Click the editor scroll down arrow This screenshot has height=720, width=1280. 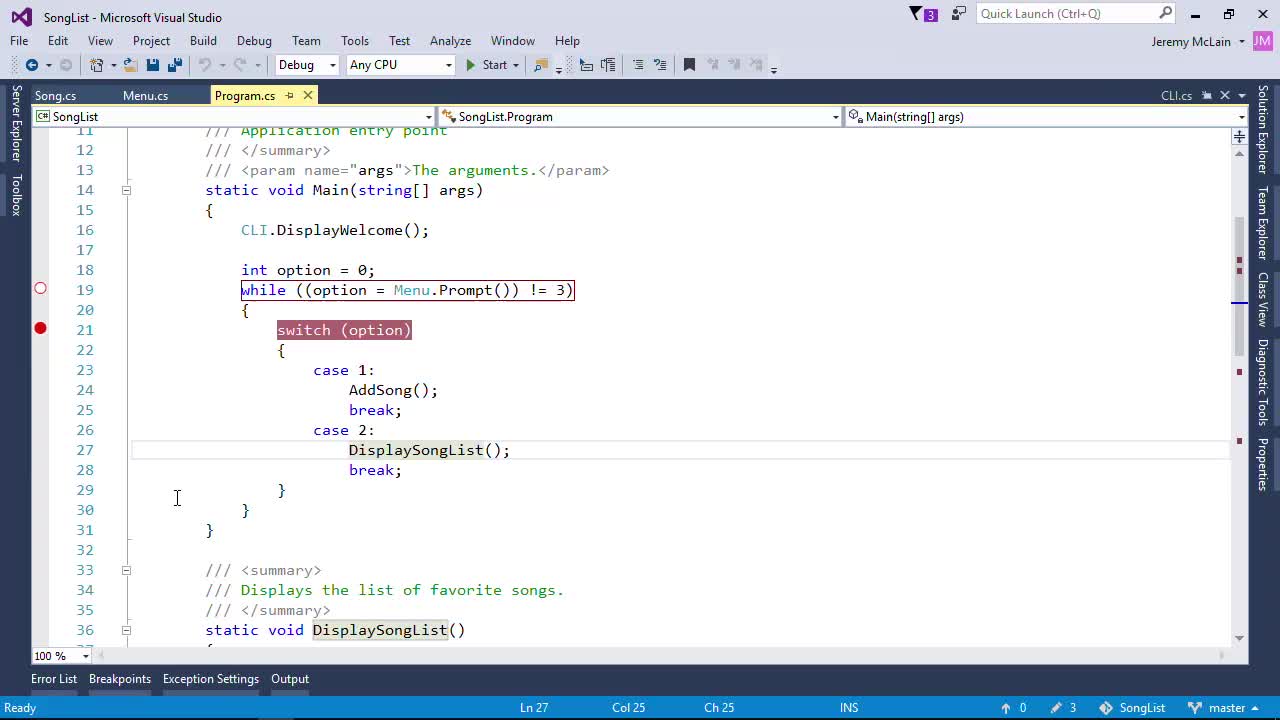click(x=1240, y=638)
